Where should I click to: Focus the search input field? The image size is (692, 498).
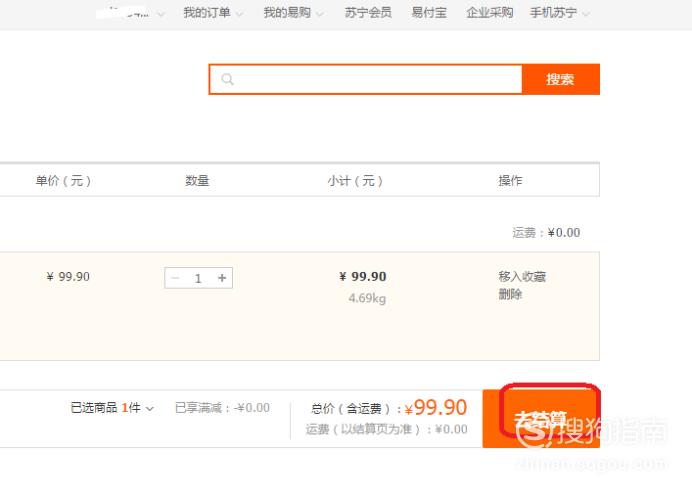(x=365, y=79)
